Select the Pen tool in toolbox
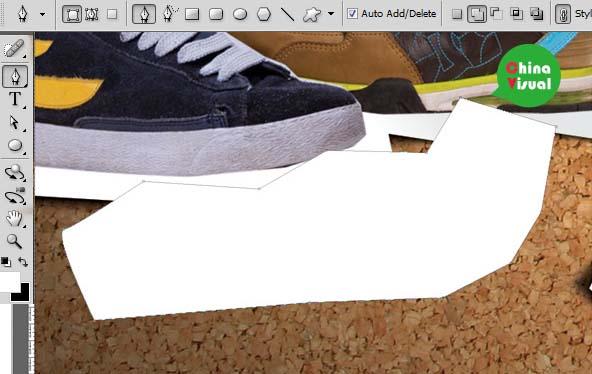 click(15, 76)
